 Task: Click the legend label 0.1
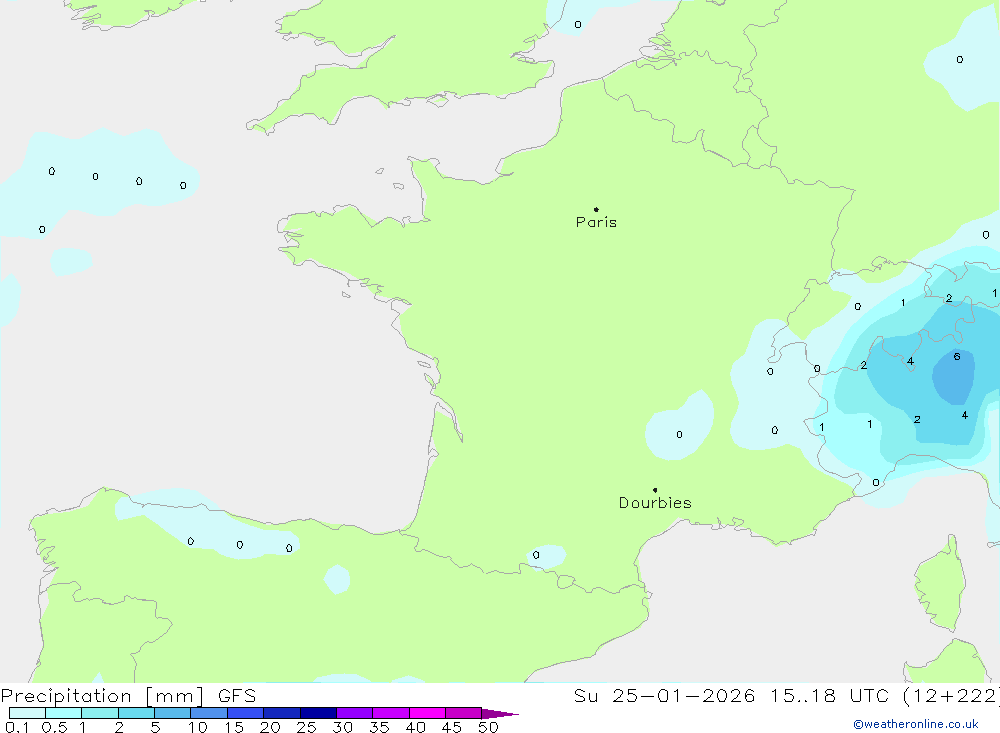coord(17,727)
